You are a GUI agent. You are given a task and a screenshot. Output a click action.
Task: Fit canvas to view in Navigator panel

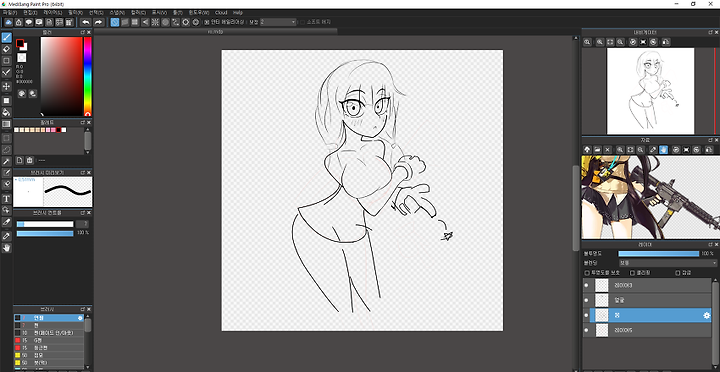click(610, 42)
